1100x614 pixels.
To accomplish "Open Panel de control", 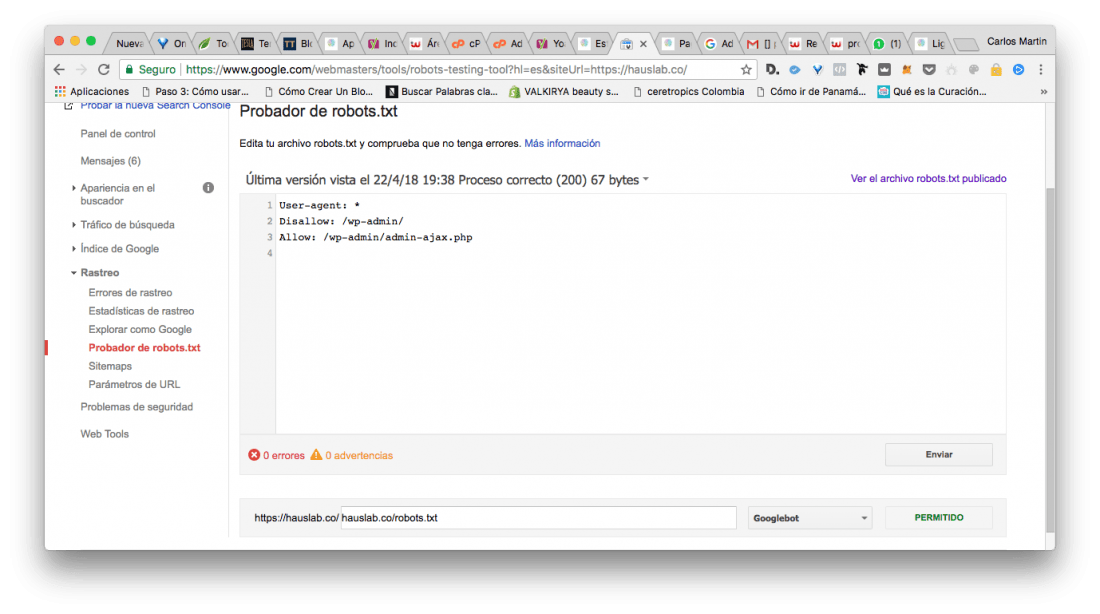I will tap(118, 133).
